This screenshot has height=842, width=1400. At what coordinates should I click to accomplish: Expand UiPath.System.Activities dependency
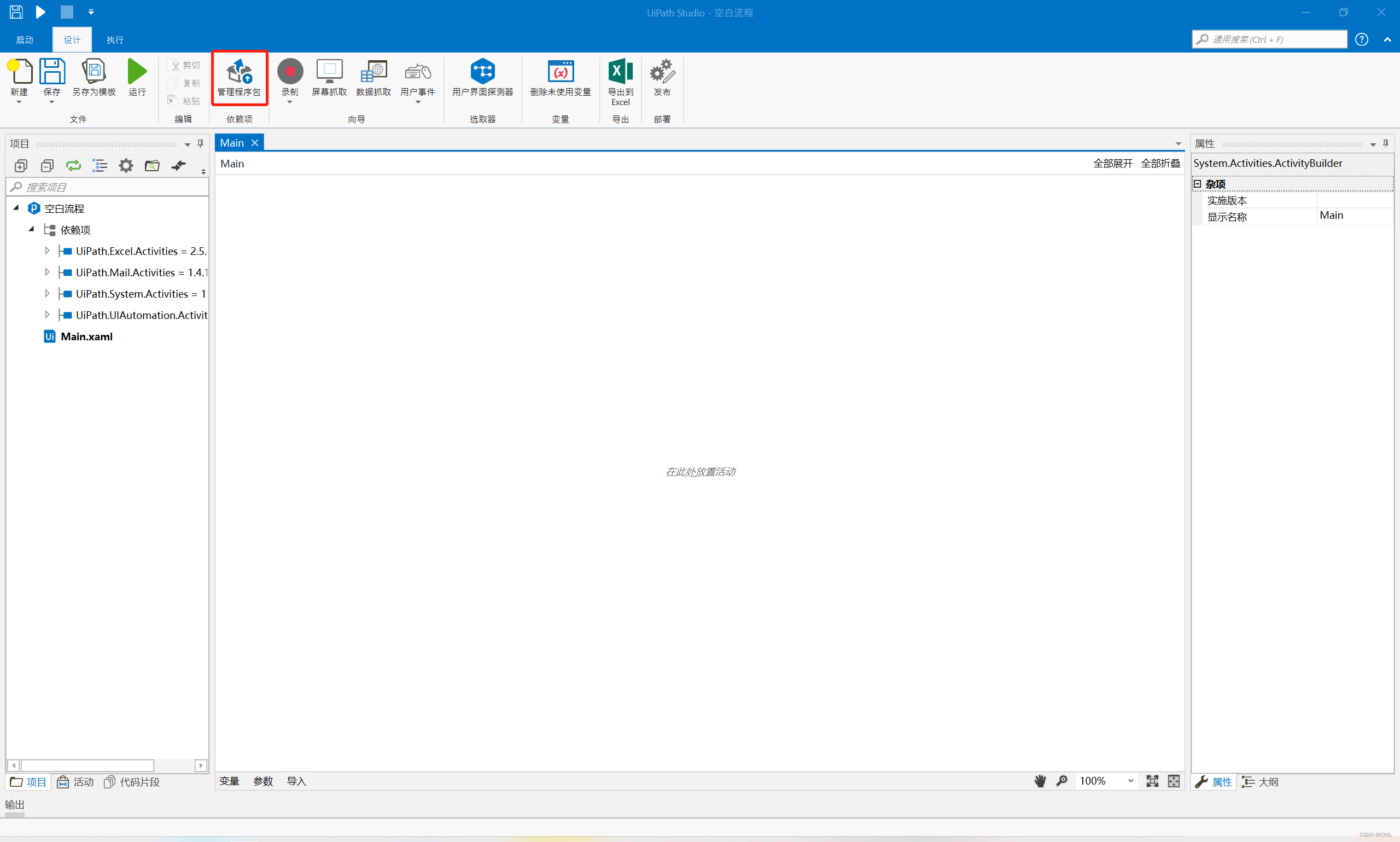pyautogui.click(x=47, y=293)
